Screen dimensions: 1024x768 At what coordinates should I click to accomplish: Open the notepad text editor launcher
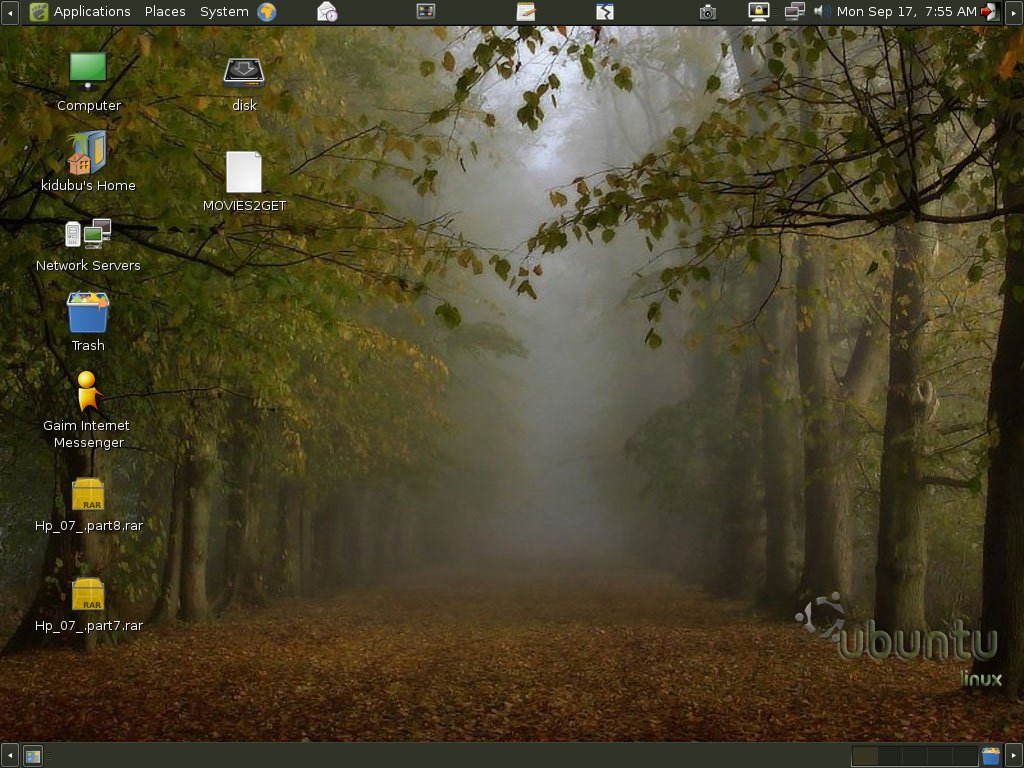(x=526, y=12)
